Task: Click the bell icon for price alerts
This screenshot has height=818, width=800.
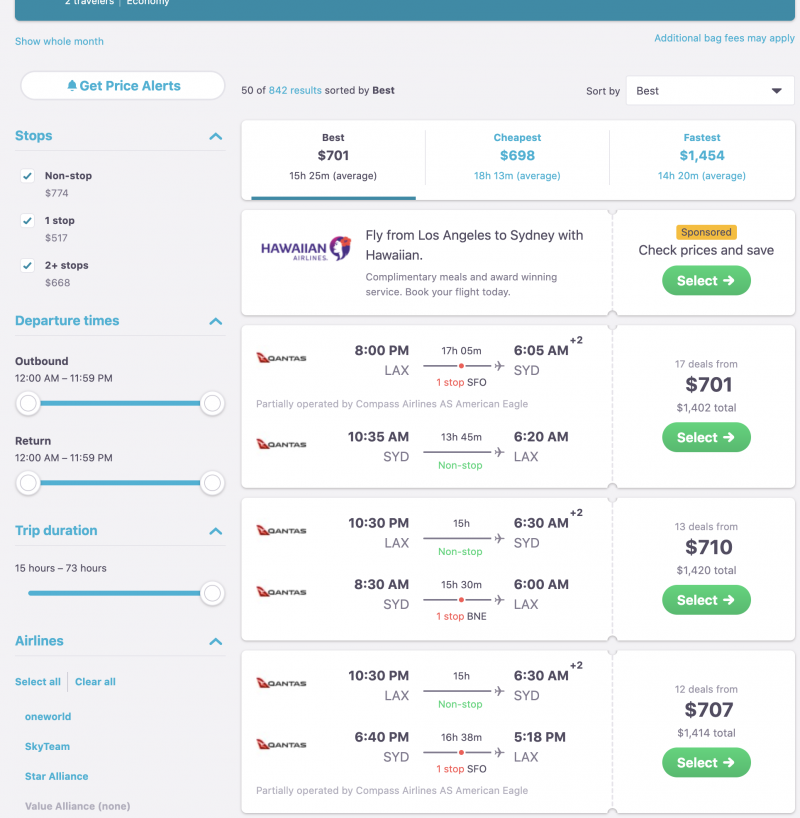Action: point(72,86)
